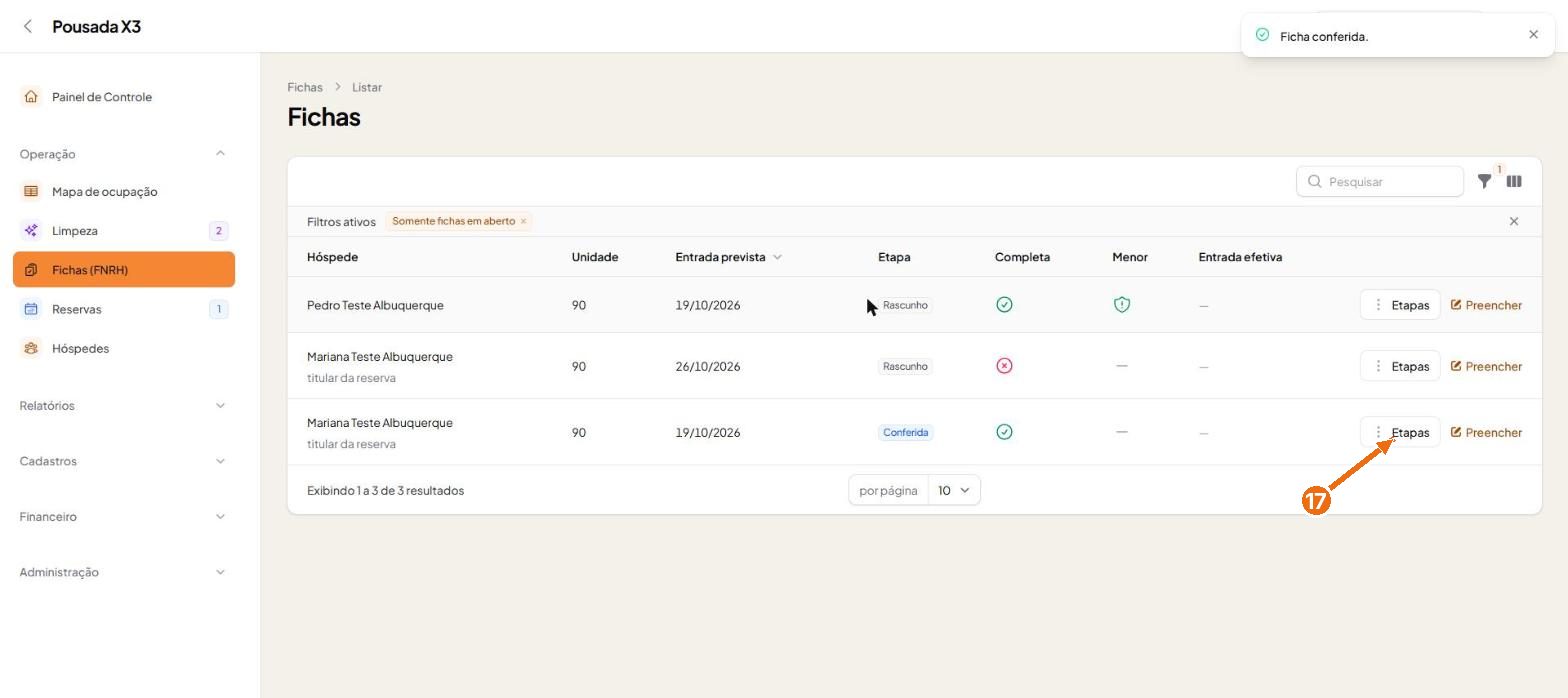Click Preencher for Pedro Teste Albuquerque
Screen dimensions: 1568x698
click(1486, 305)
